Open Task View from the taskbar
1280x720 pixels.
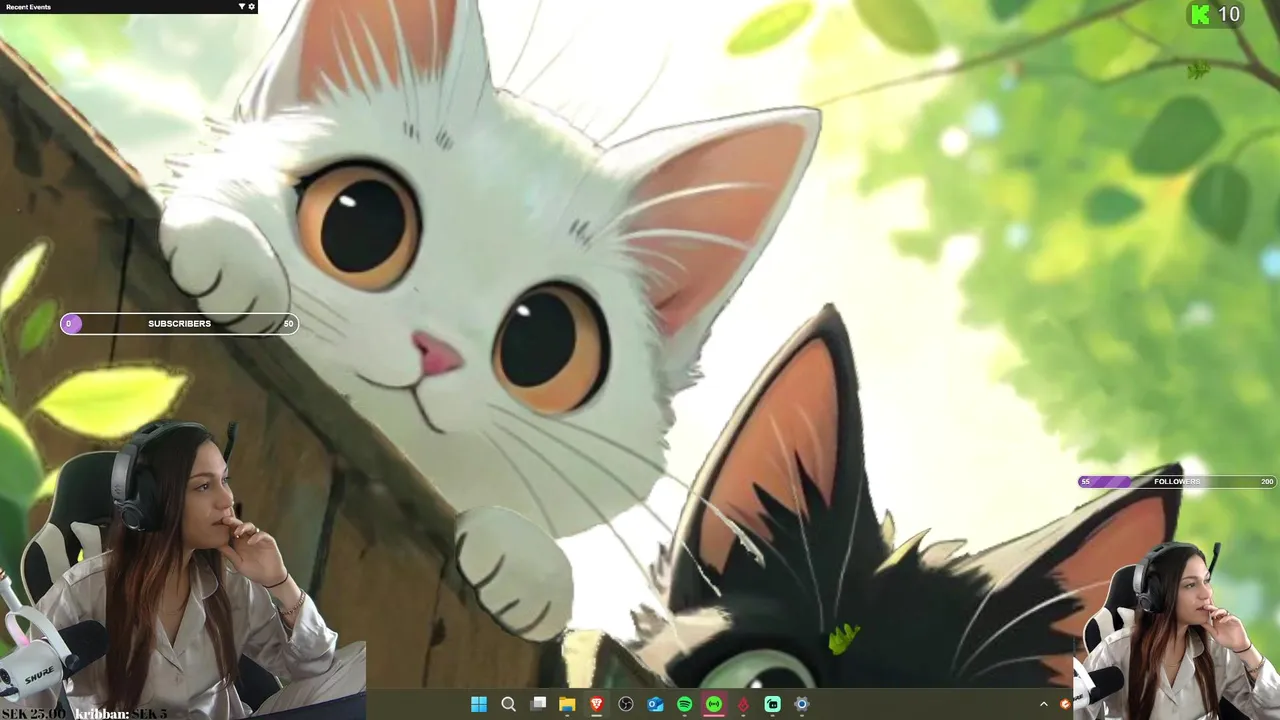pos(538,704)
